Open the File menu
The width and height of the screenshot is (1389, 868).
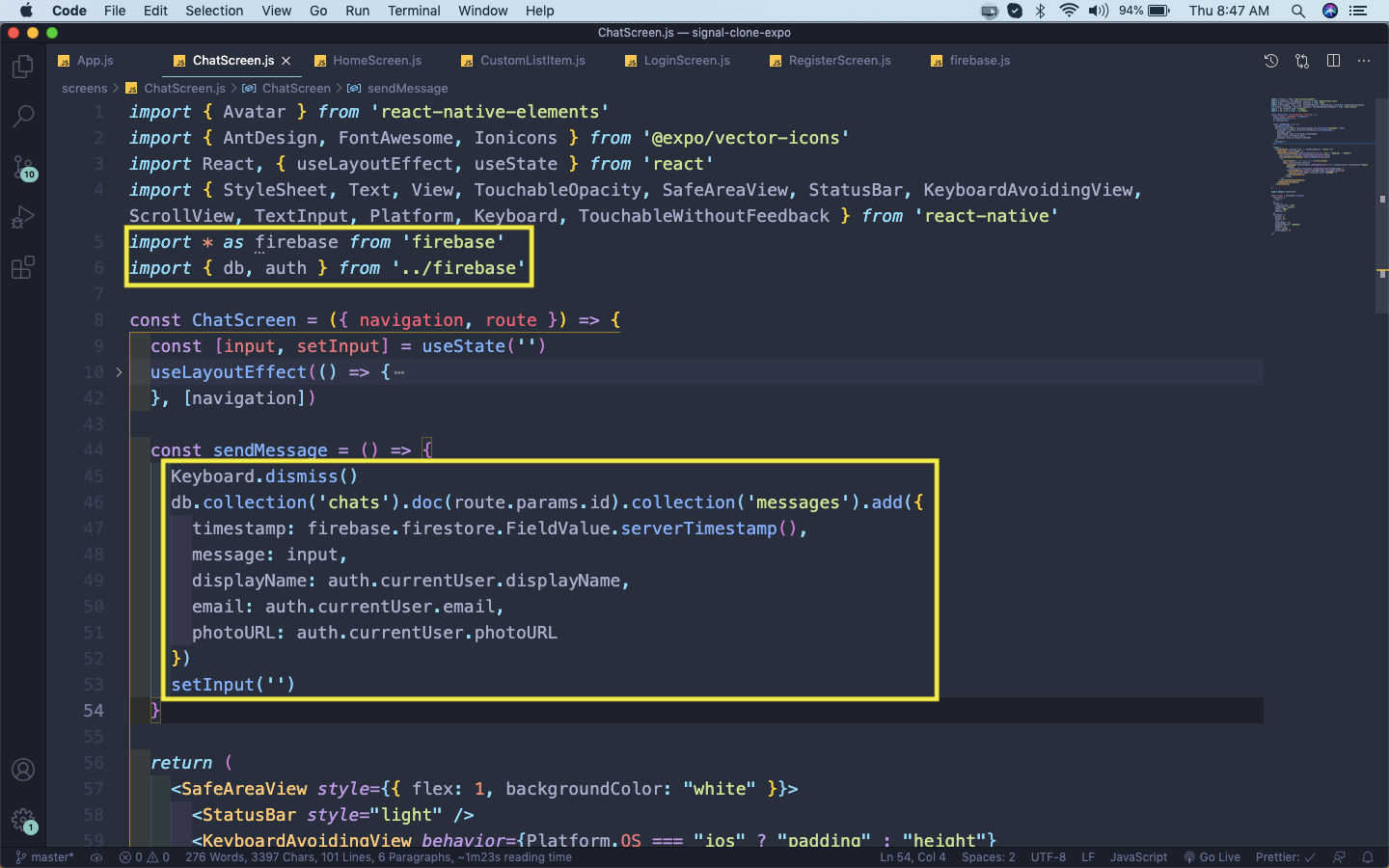pos(115,11)
